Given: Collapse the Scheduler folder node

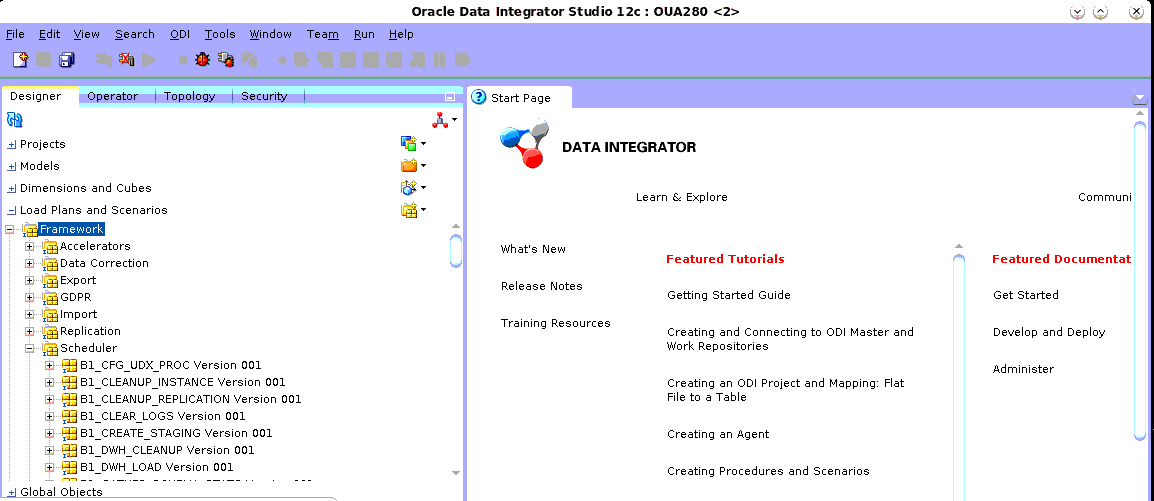Looking at the screenshot, I should (x=29, y=349).
